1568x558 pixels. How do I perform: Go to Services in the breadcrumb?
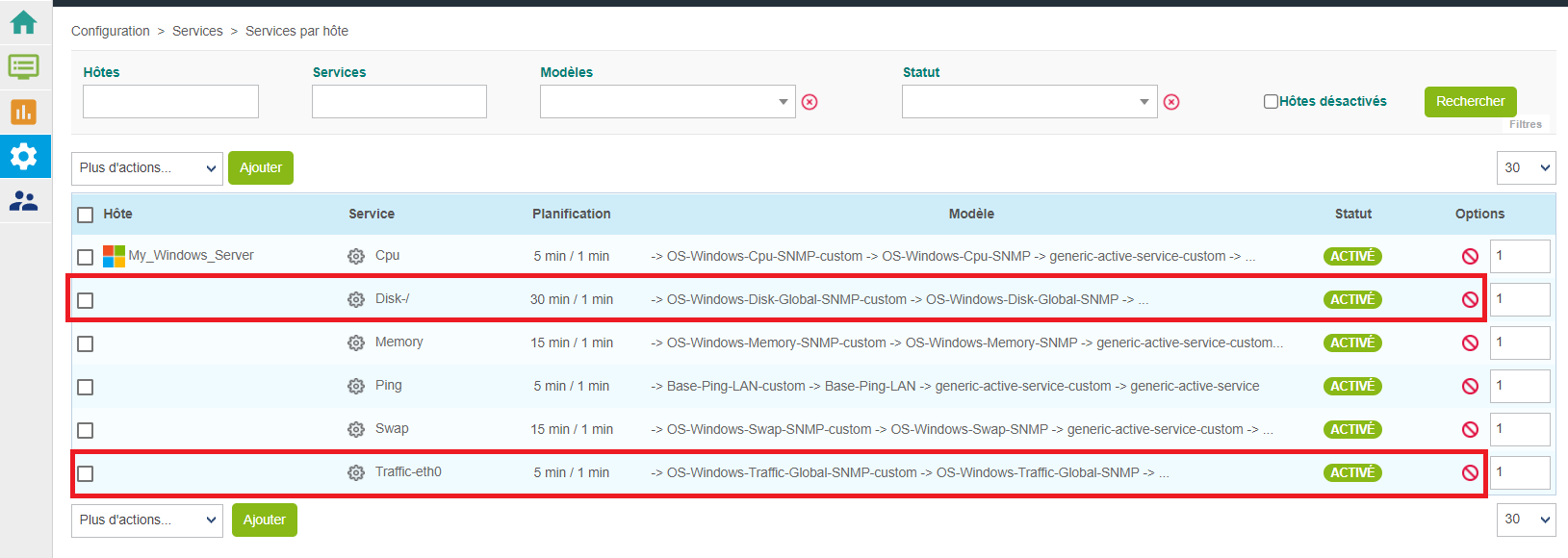(x=197, y=31)
